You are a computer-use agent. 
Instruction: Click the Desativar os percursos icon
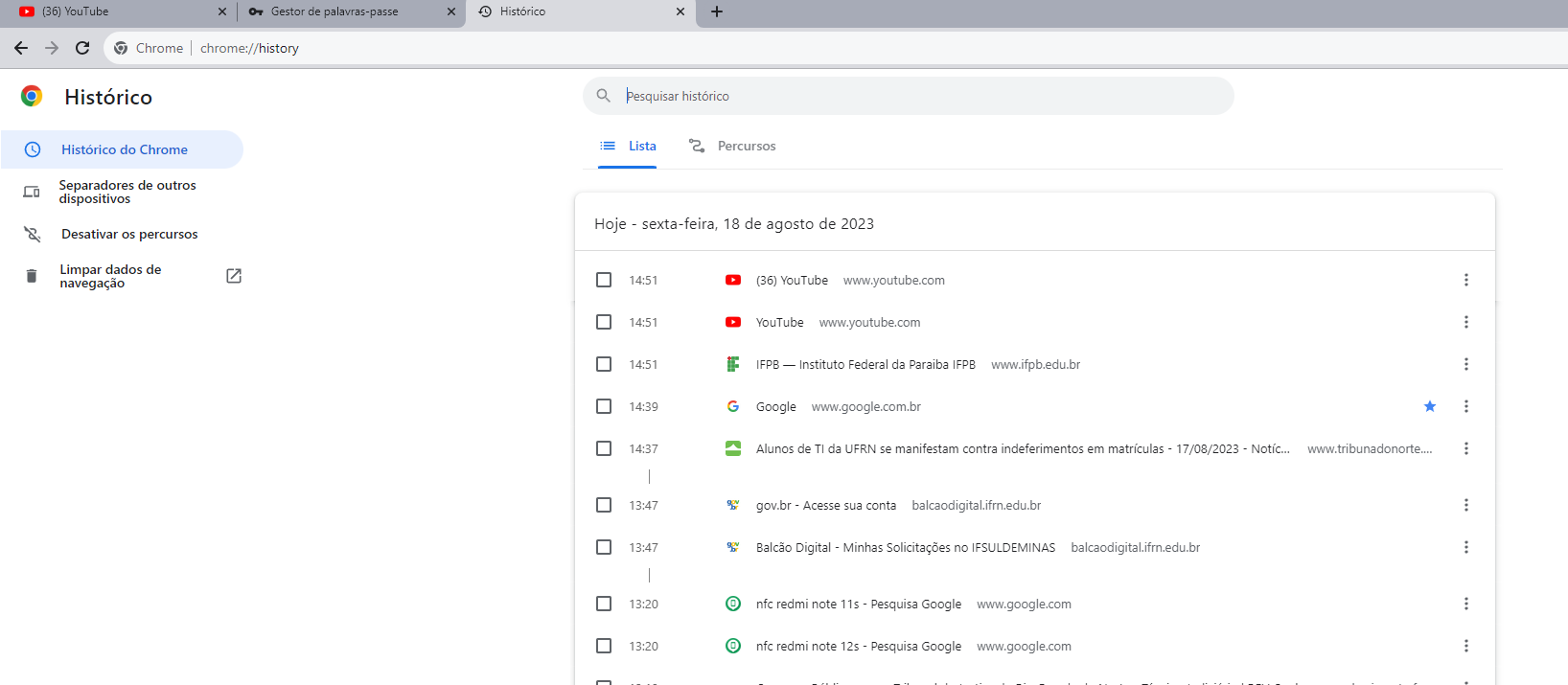pyautogui.click(x=32, y=234)
